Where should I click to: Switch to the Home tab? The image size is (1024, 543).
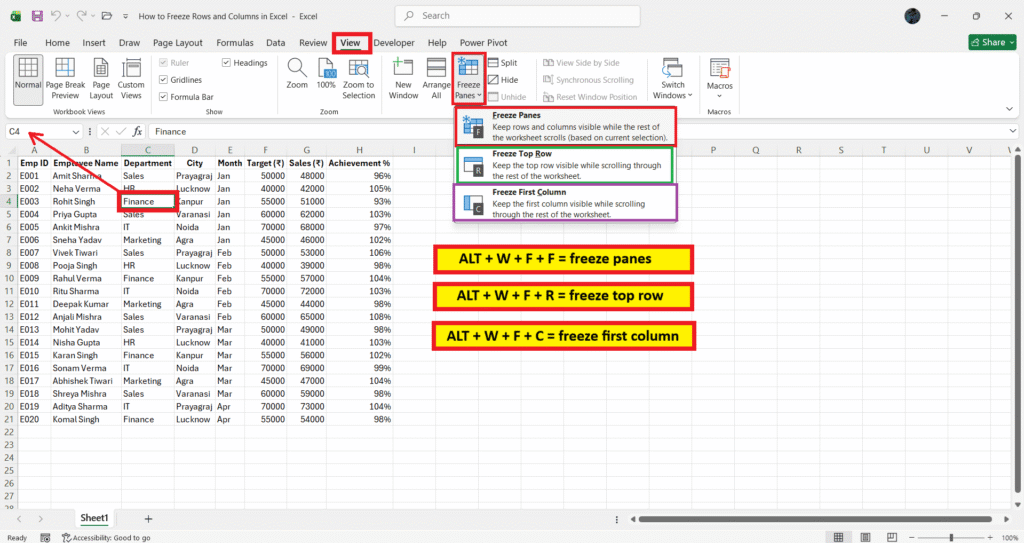point(57,42)
